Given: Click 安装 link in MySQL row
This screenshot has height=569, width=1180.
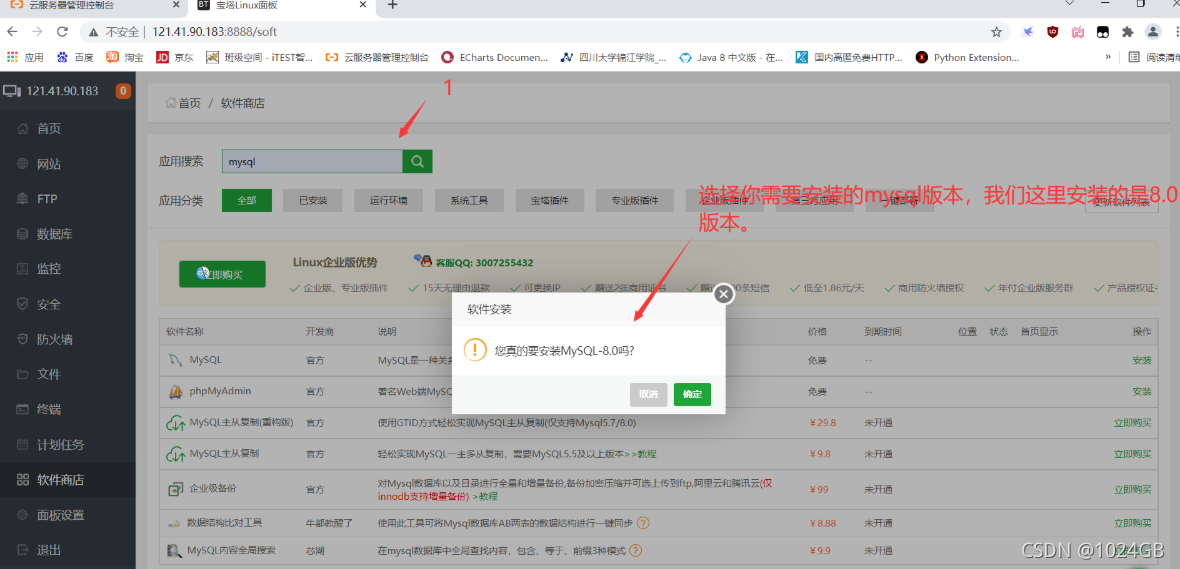Looking at the screenshot, I should pyautogui.click(x=1142, y=361).
